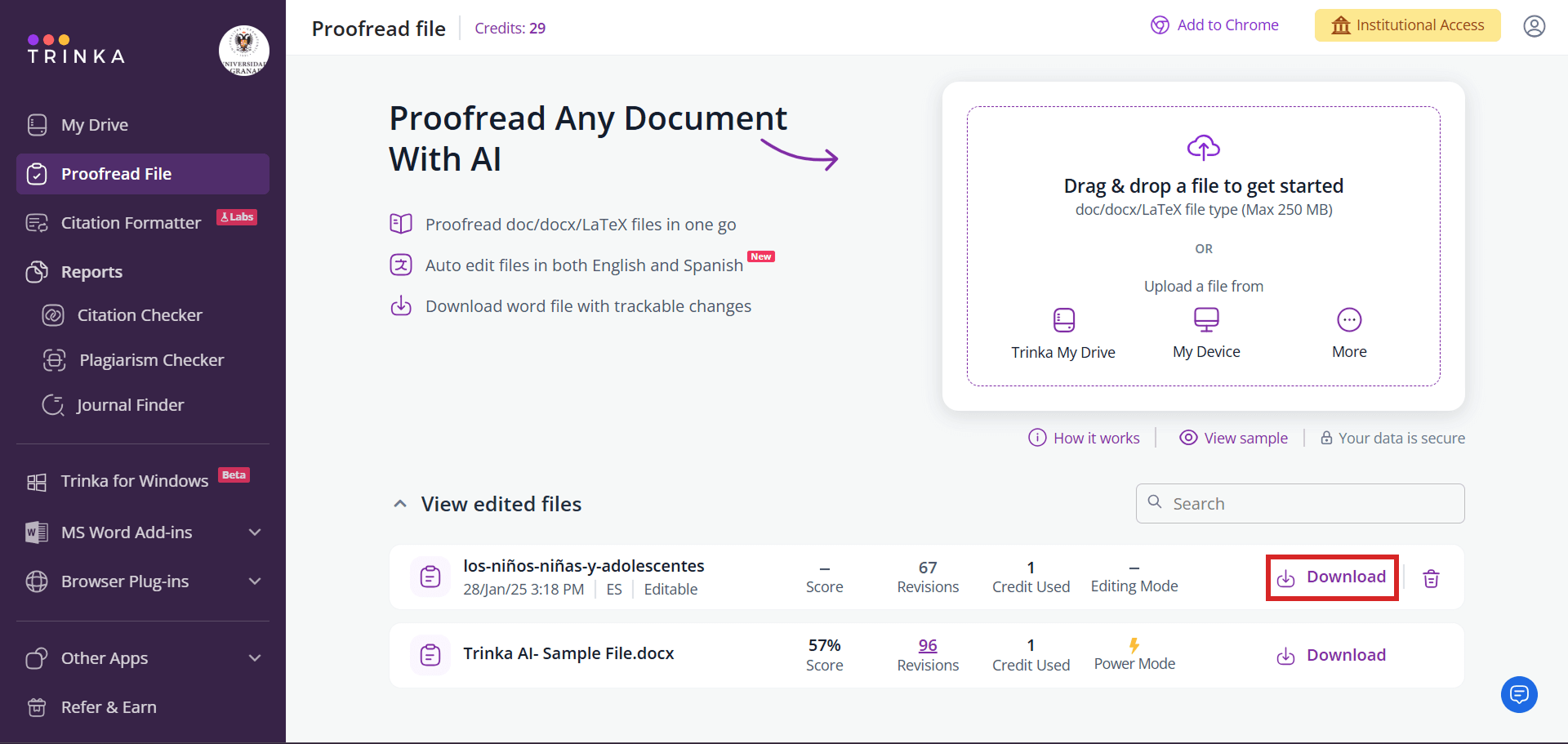
Task: Click the Add to Chrome link
Action: point(1214,25)
